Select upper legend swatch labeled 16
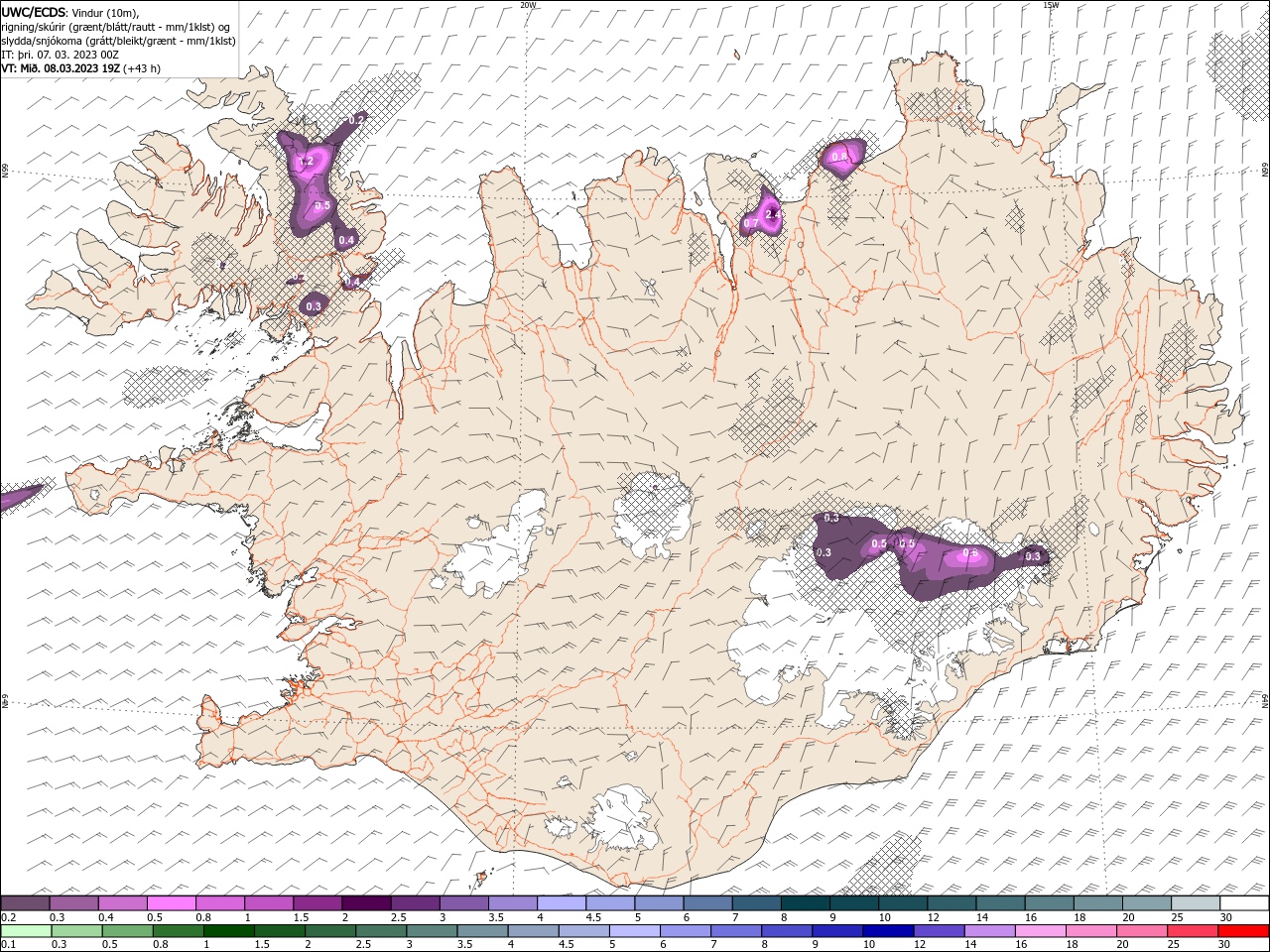The width and height of the screenshot is (1270, 952). point(1049,903)
